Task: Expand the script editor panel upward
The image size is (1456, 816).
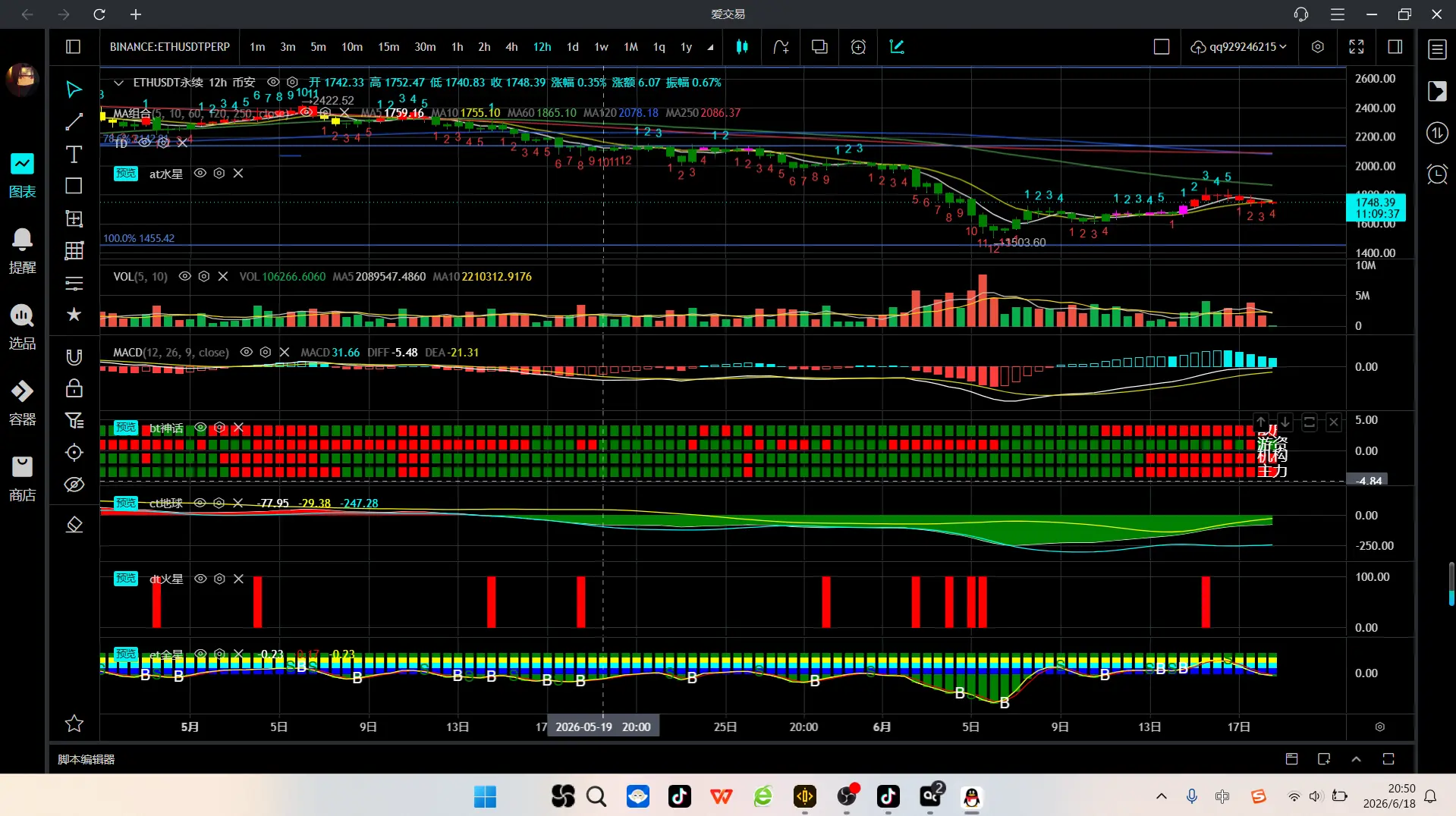Action: click(x=1356, y=759)
